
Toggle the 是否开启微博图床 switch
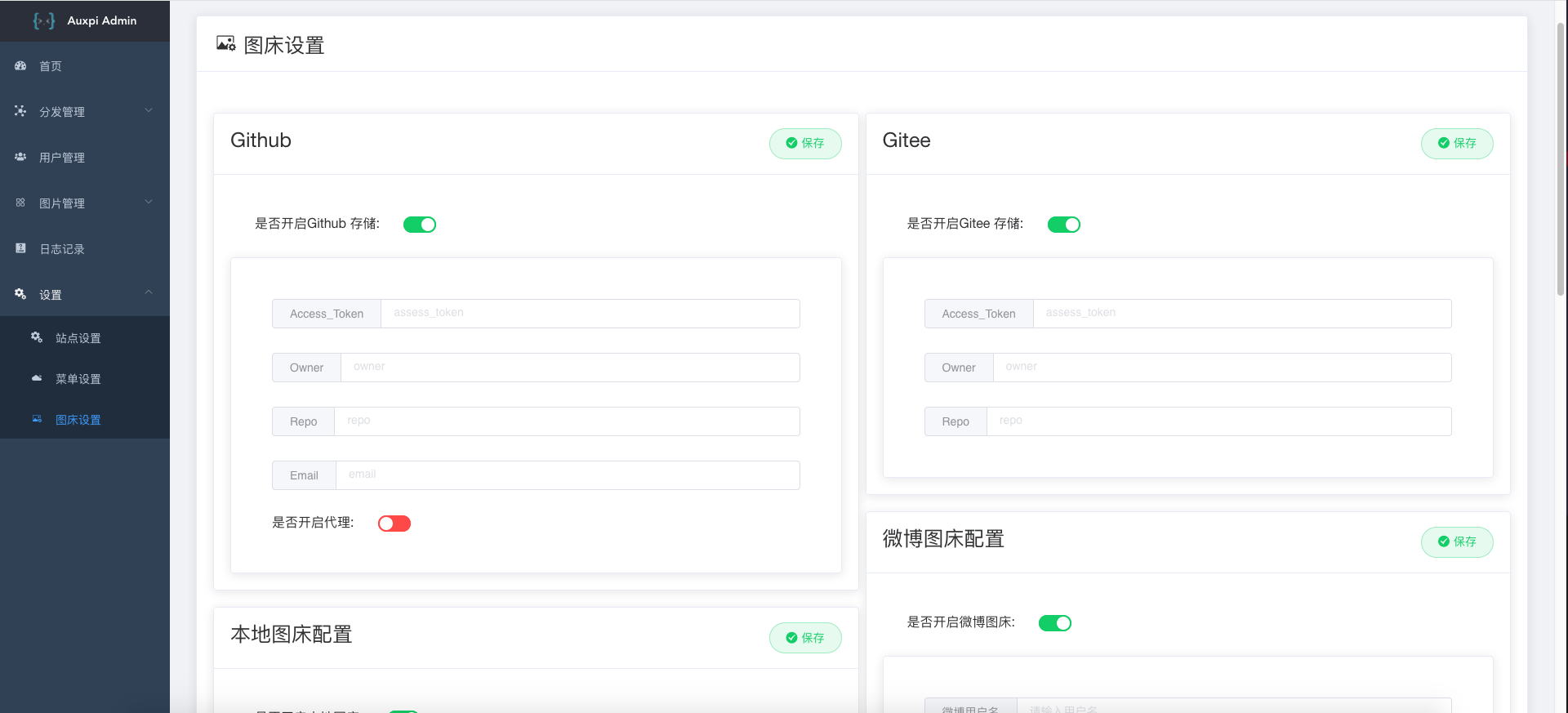tap(1055, 623)
